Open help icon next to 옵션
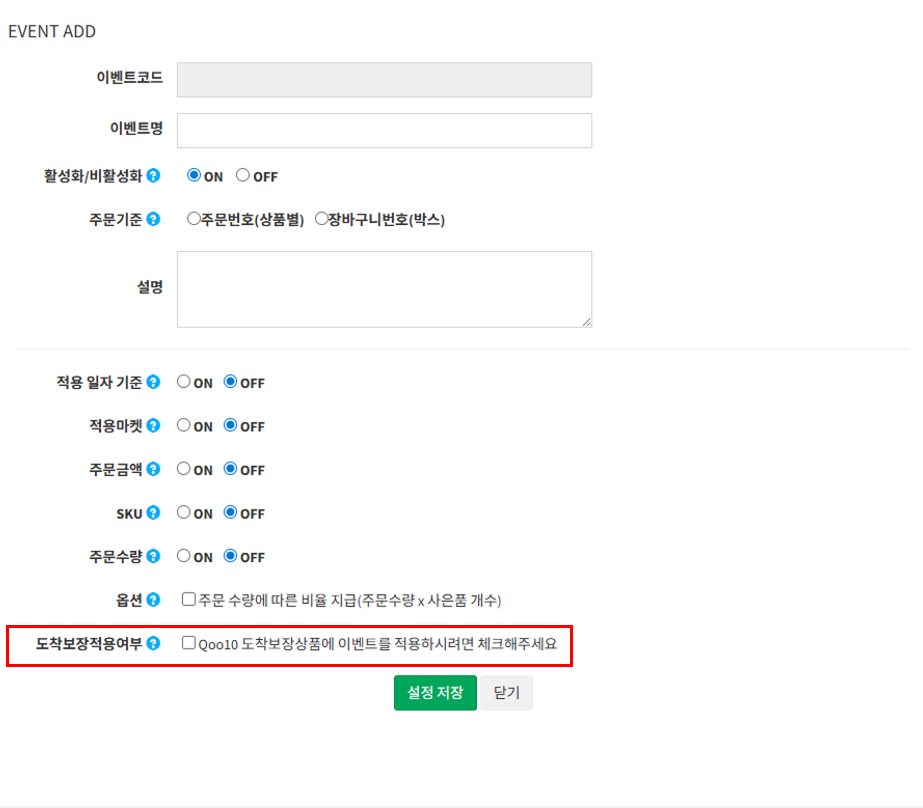 [x=154, y=600]
